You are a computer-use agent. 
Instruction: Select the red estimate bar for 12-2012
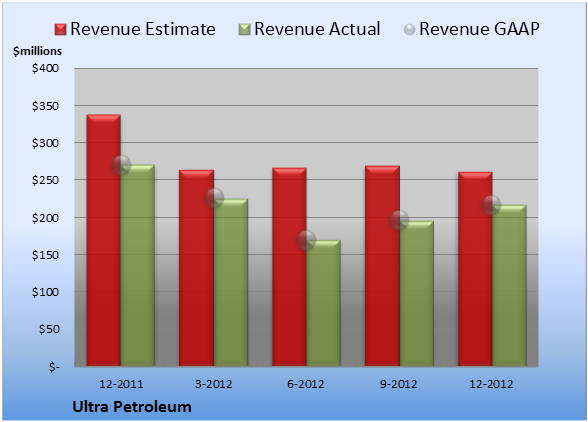(475, 269)
